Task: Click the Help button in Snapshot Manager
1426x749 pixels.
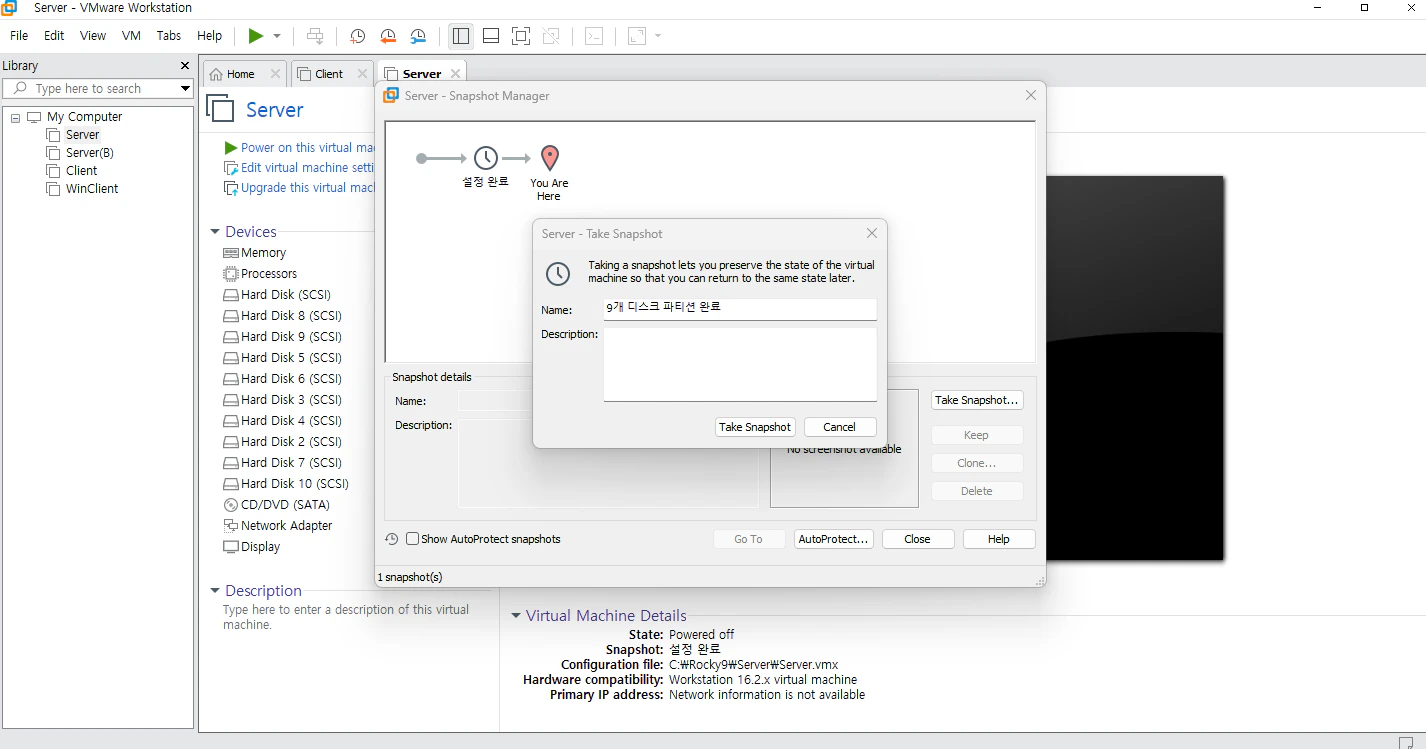Action: click(998, 539)
